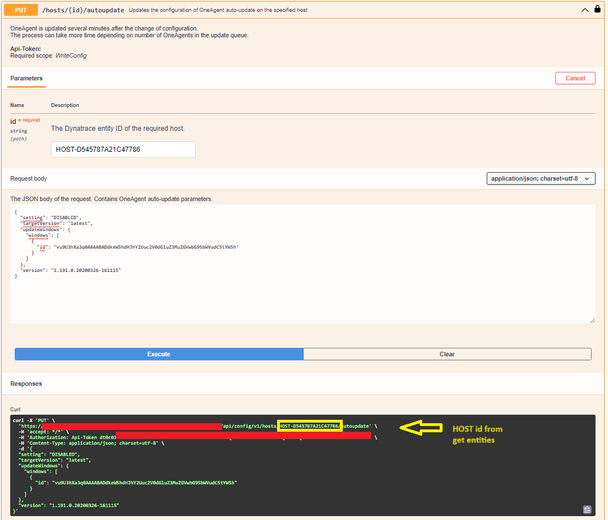Click the highlighted HOST id in curl URL

pyautogui.click(x=309, y=426)
